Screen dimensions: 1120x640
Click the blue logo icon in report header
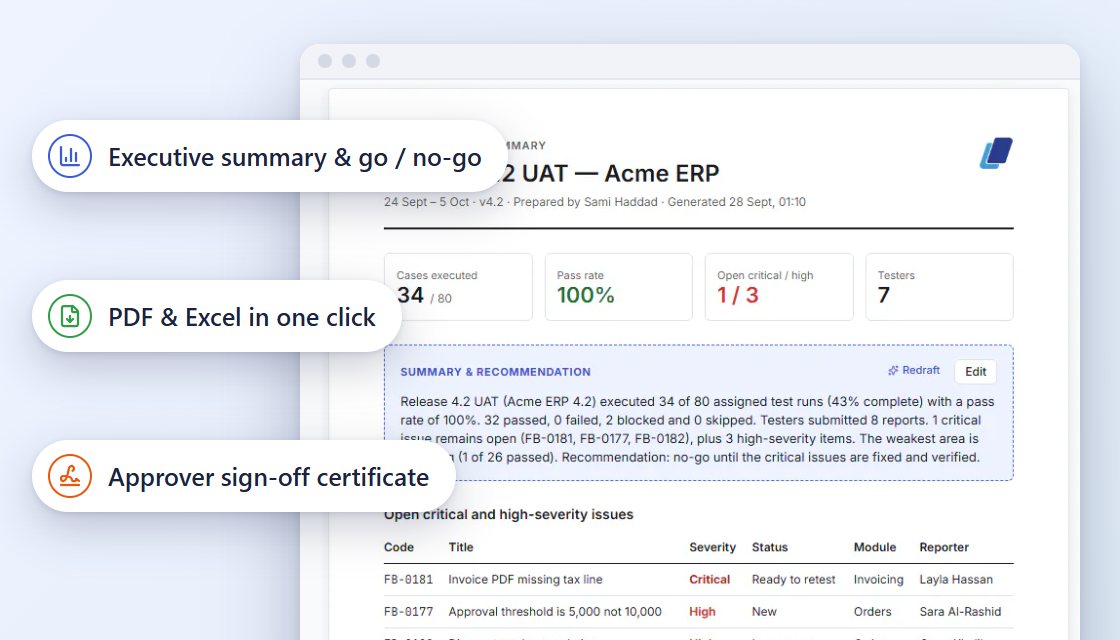click(x=996, y=153)
